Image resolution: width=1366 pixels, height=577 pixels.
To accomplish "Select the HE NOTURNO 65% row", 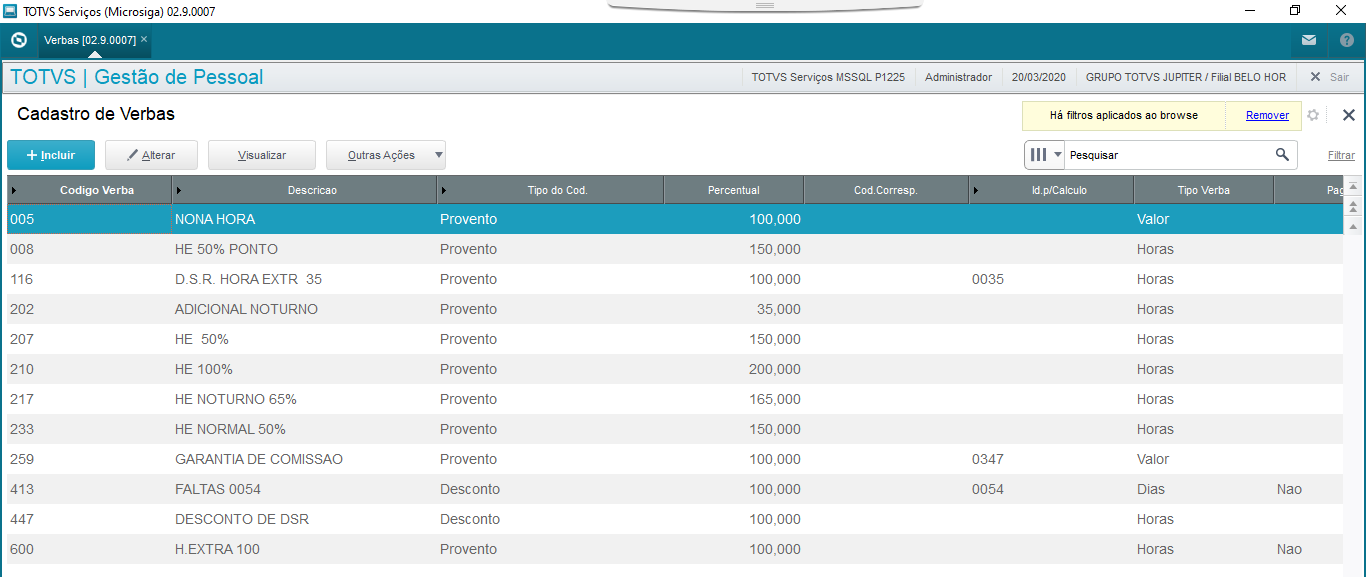I will [x=674, y=399].
